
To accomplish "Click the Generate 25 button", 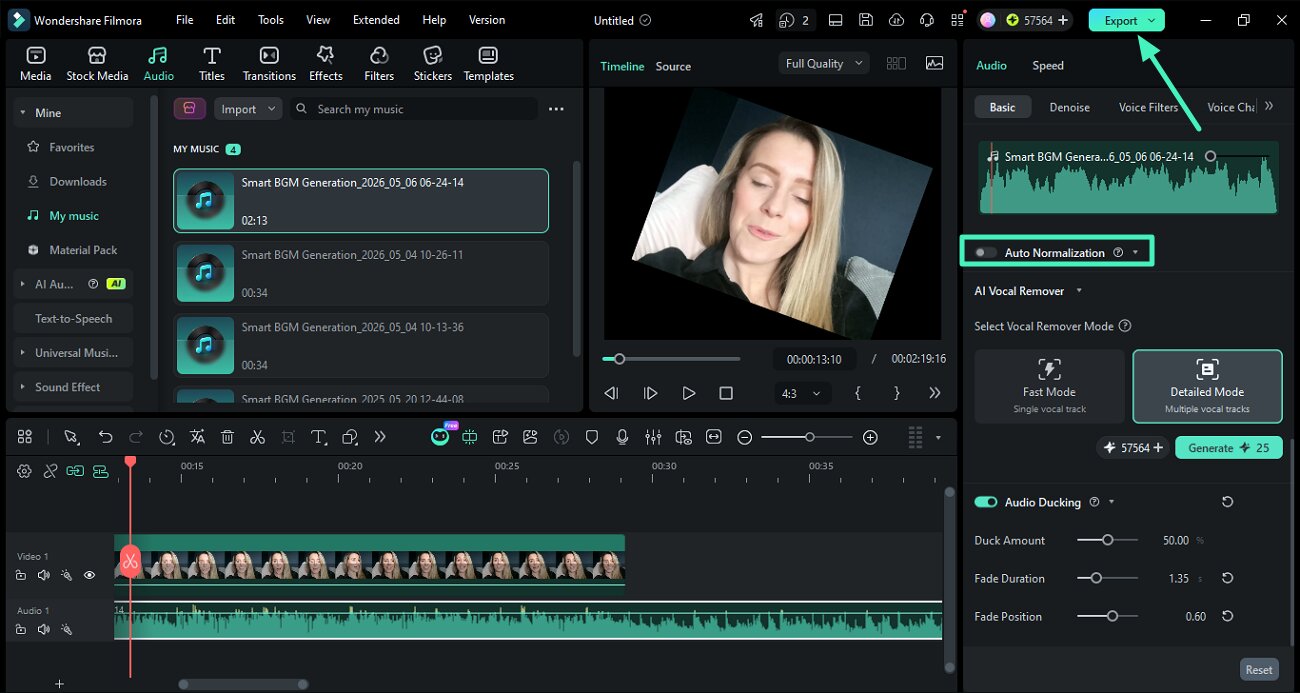I will click(1229, 448).
